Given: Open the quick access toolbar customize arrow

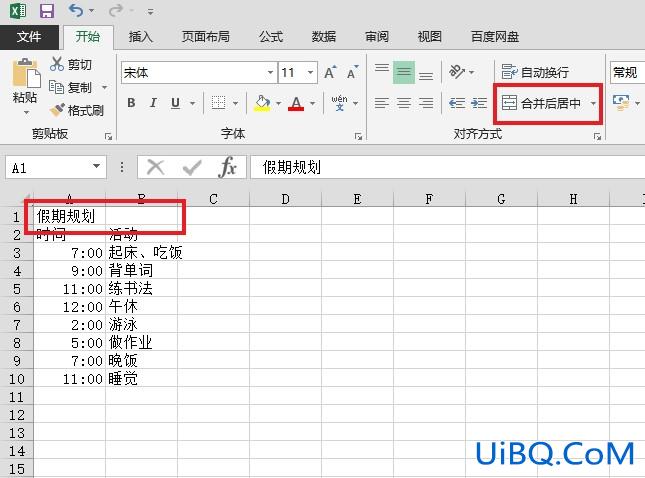Looking at the screenshot, I should pyautogui.click(x=151, y=12).
